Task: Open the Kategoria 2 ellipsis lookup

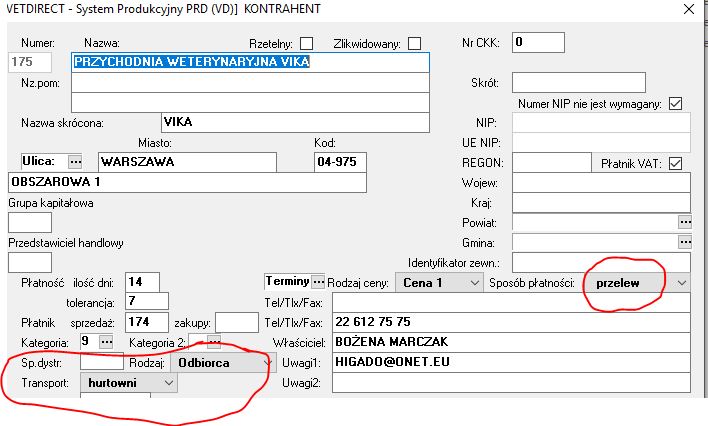Action: pyautogui.click(x=214, y=341)
